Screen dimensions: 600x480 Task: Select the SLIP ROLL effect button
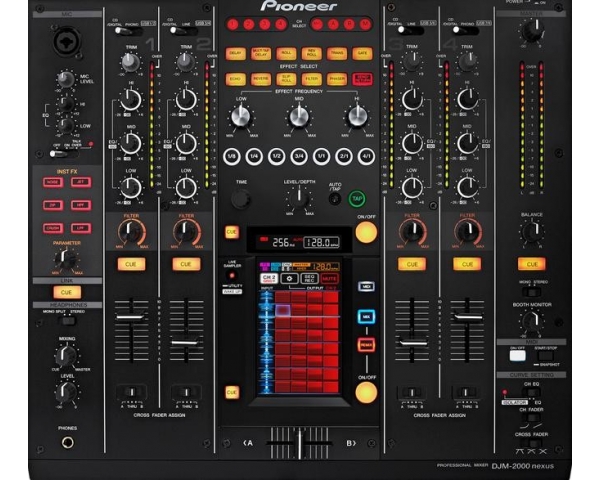286,79
